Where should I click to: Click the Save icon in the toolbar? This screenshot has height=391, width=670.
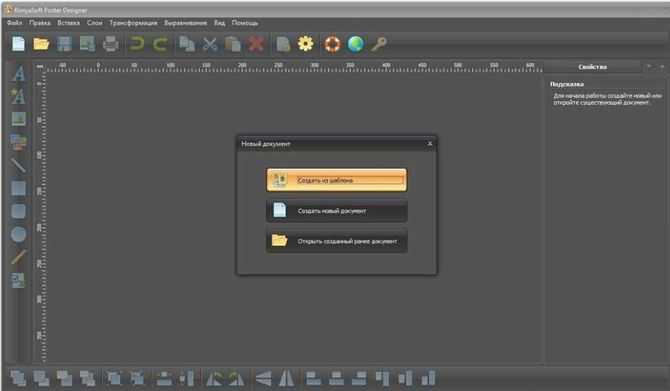click(64, 44)
